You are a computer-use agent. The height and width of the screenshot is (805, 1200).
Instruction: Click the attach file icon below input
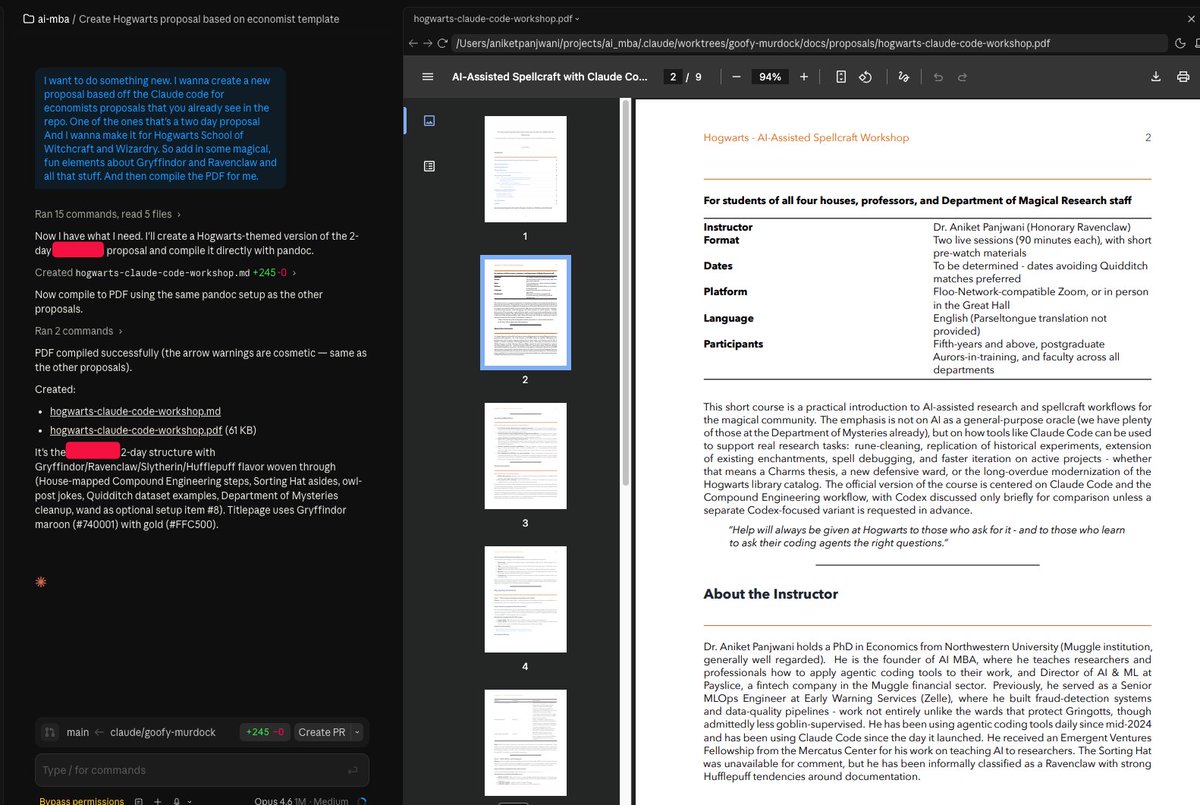click(x=139, y=801)
